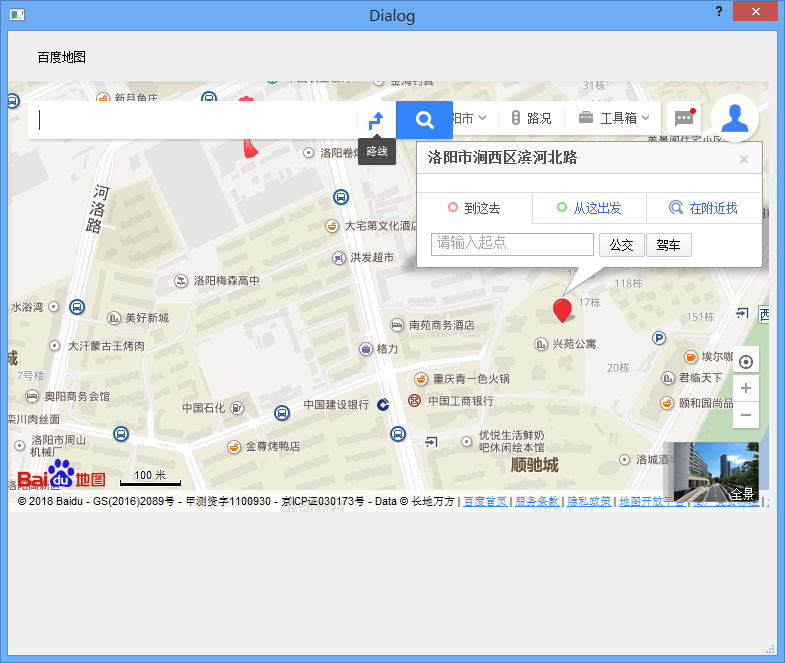Viewport: 785px width, 663px height.
Task: Open the 隐私政策 link
Action: (589, 501)
